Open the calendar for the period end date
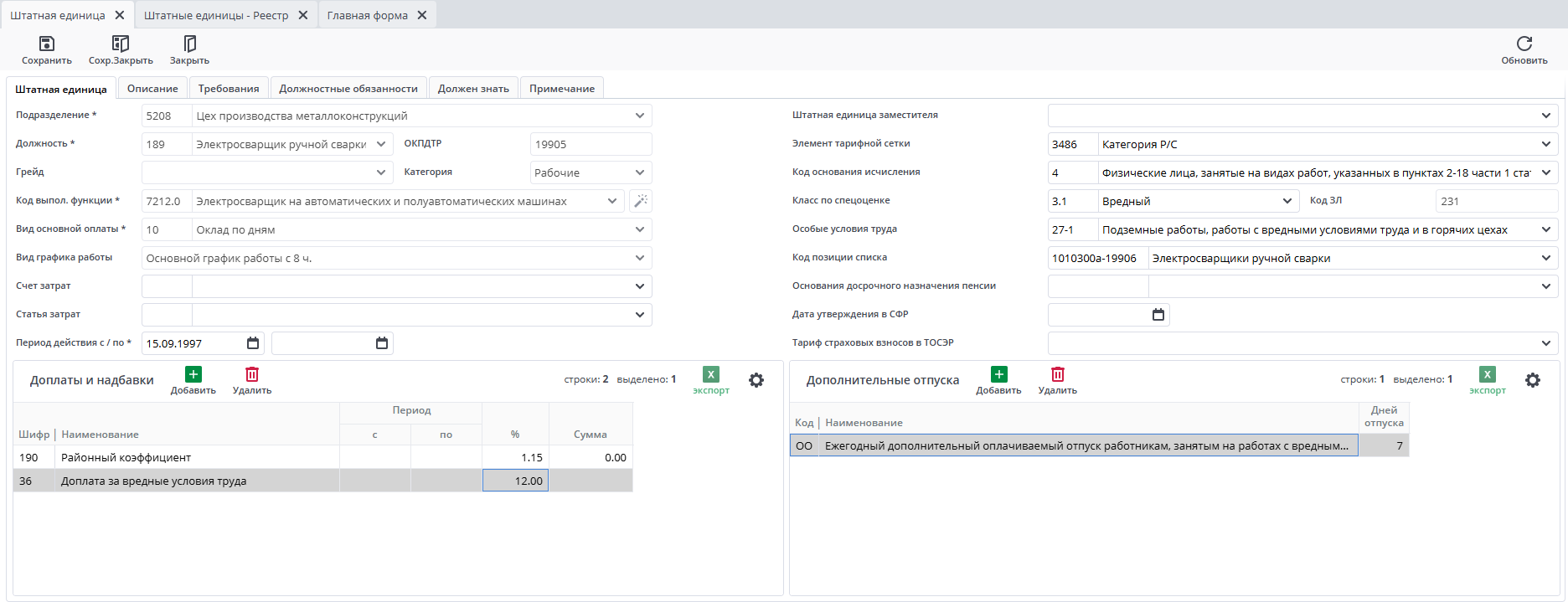The image size is (1568, 602). [x=382, y=343]
